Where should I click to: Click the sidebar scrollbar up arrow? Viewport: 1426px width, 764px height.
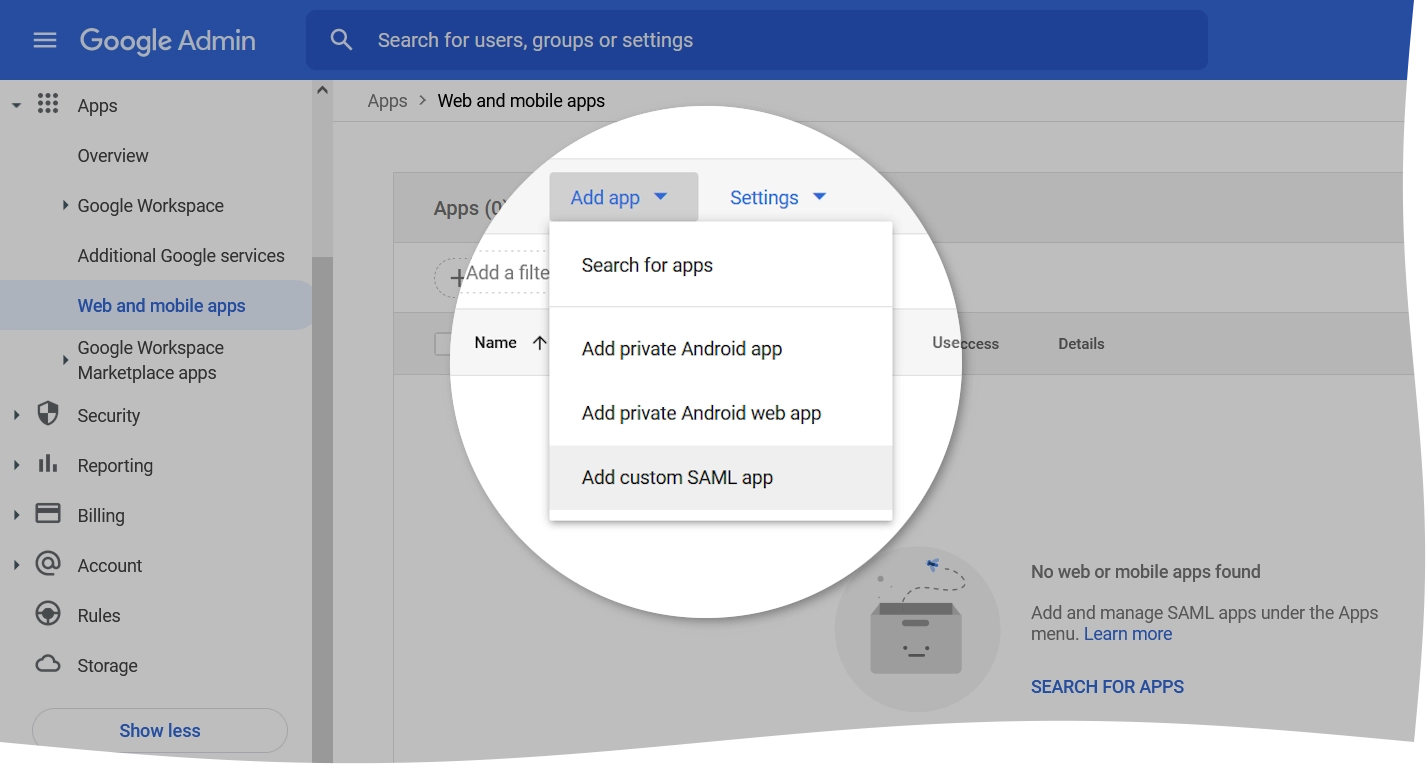[x=322, y=90]
